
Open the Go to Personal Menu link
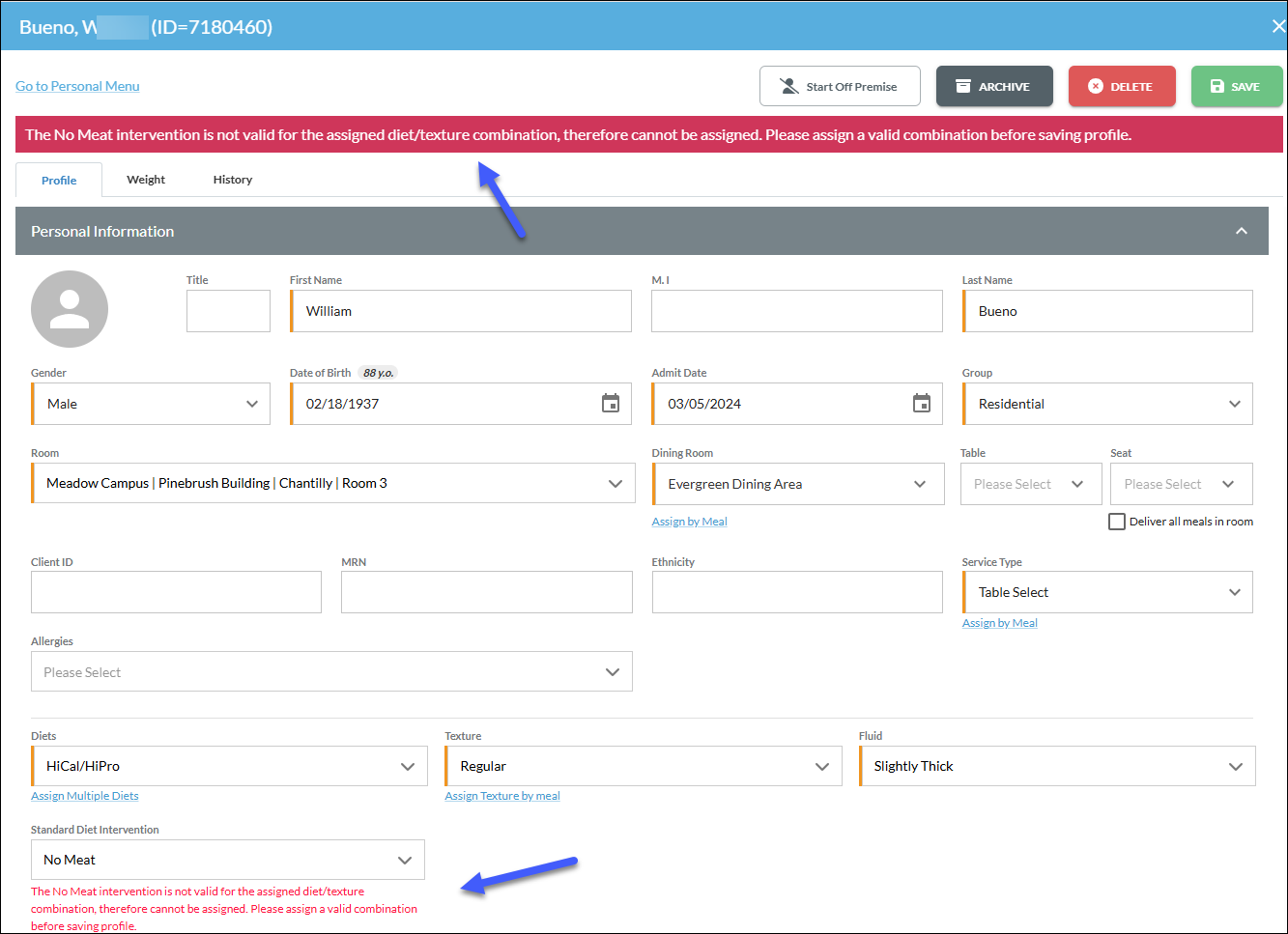[x=77, y=86]
